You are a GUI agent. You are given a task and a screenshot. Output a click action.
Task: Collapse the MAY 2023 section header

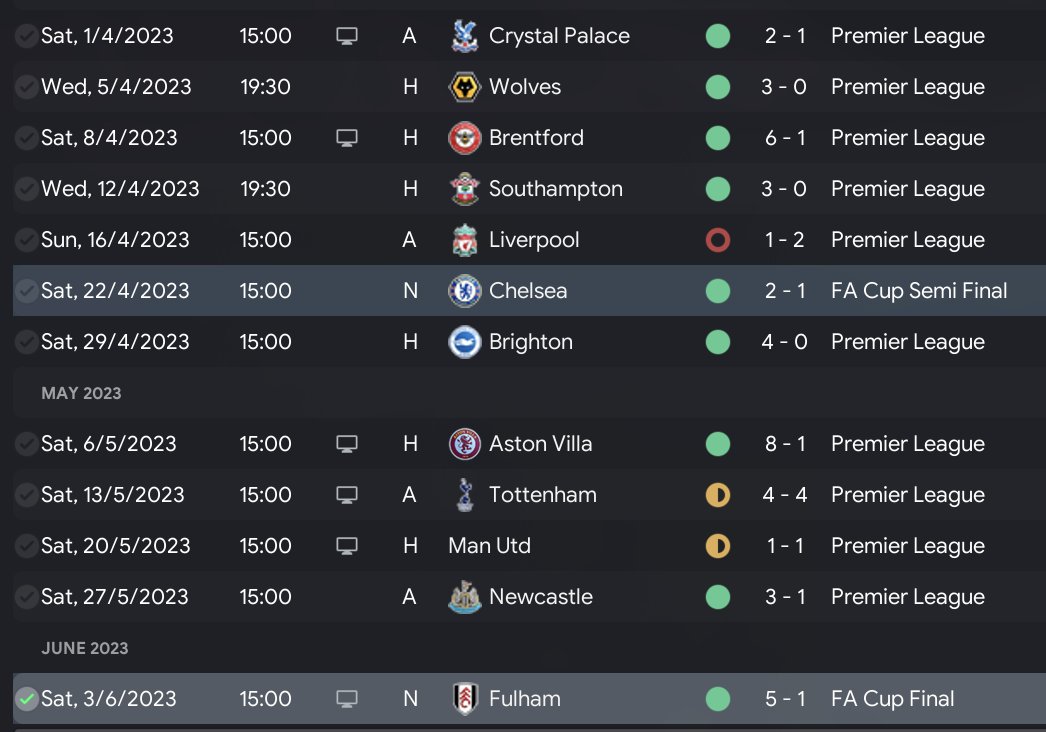(81, 393)
